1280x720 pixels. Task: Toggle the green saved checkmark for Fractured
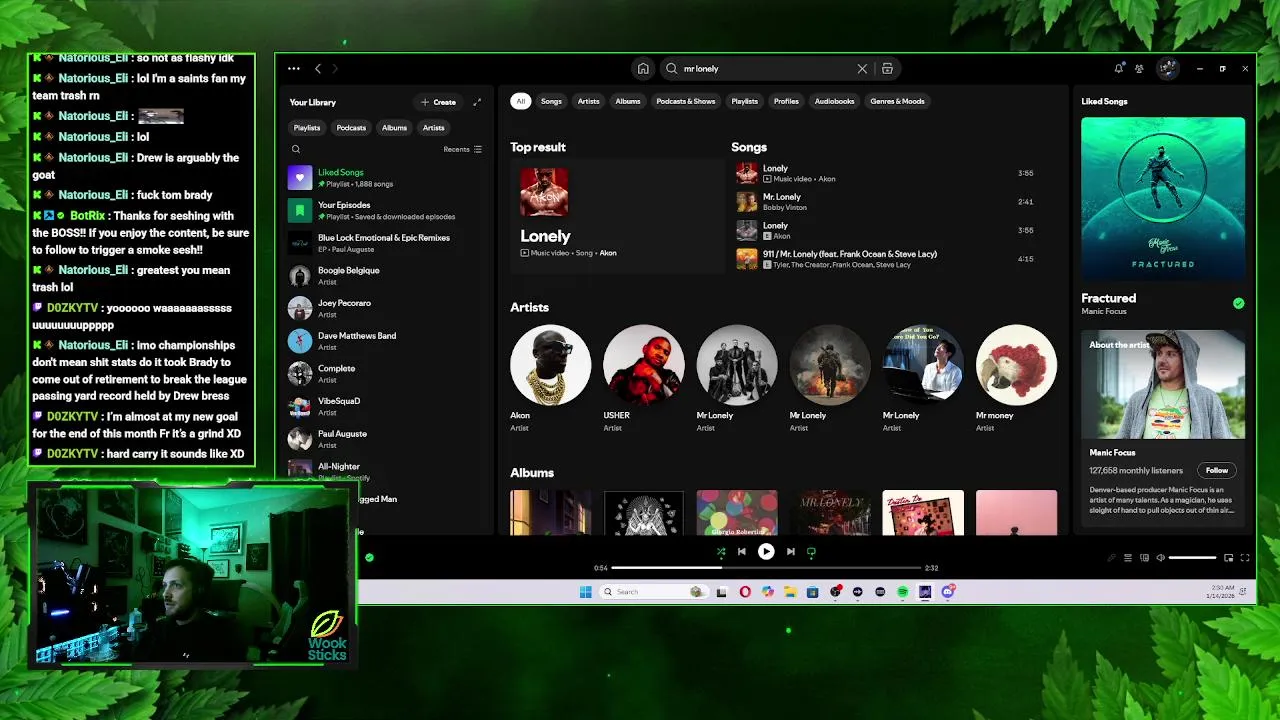[x=1238, y=303]
